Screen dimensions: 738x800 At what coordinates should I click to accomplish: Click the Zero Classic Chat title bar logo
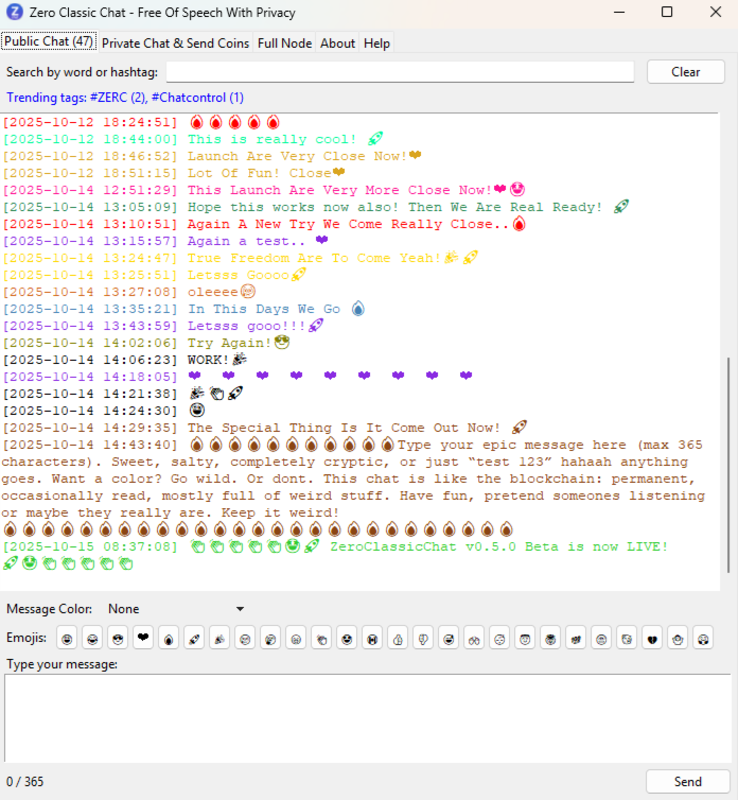click(14, 12)
